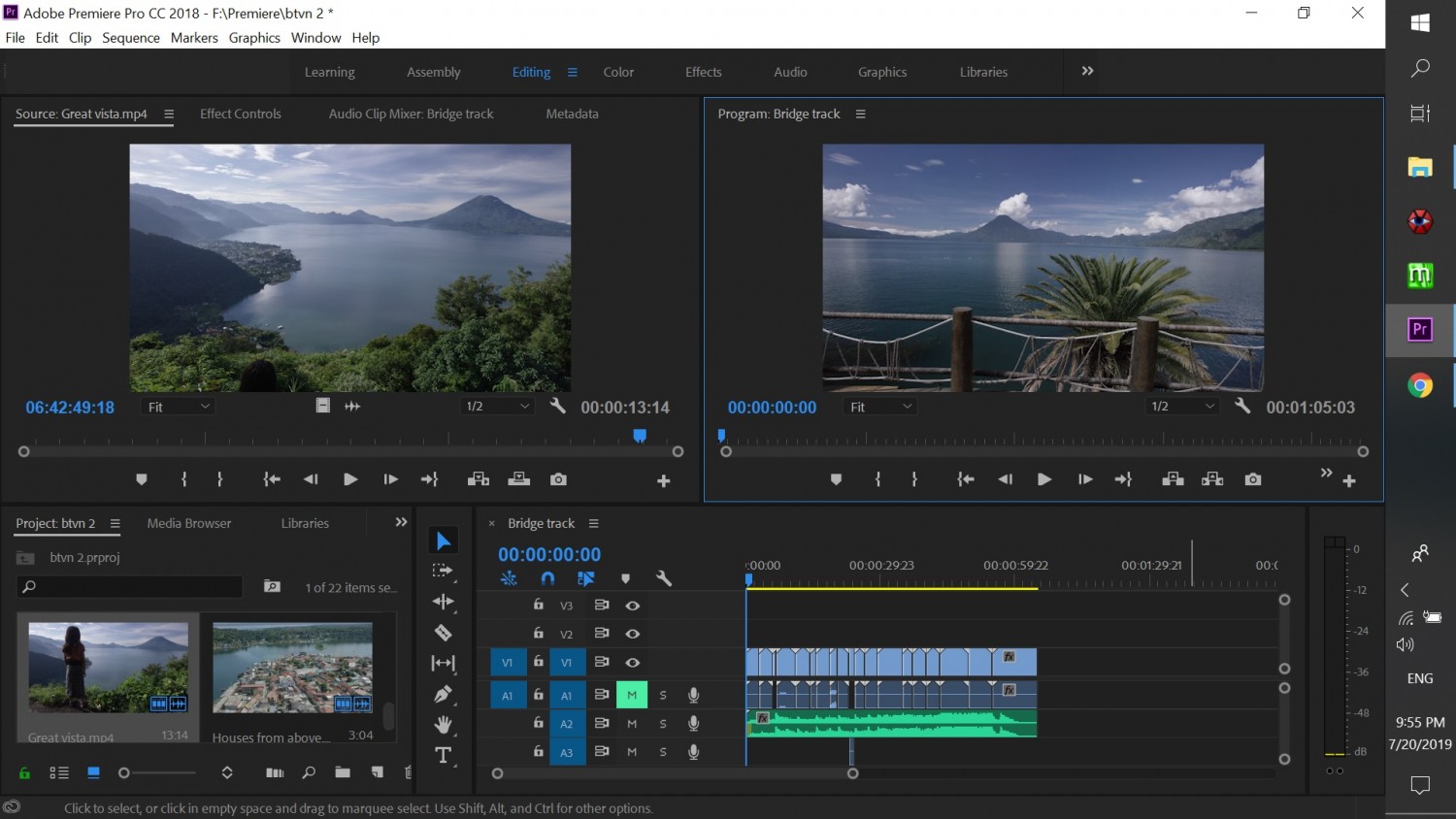Open Google Chrome from the Windows taskbar

[1420, 385]
